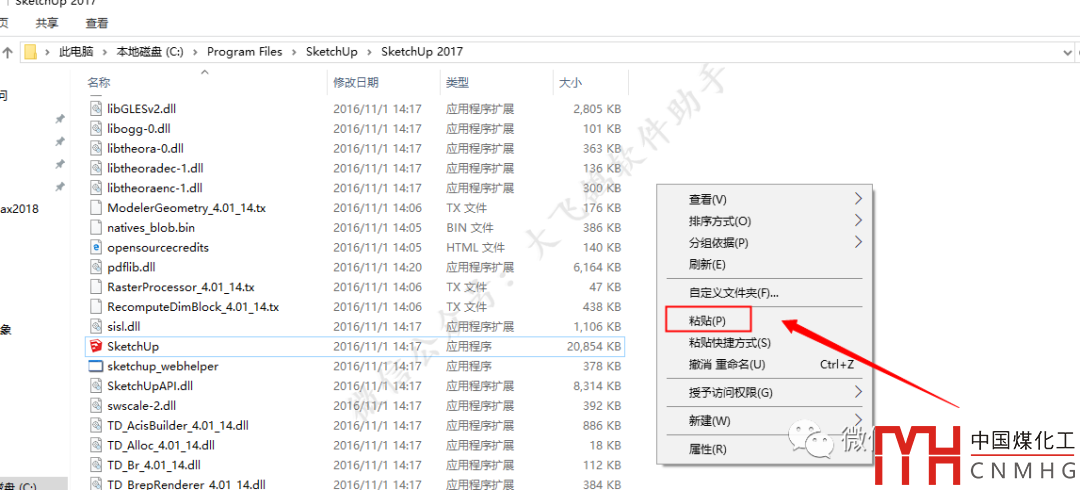The width and height of the screenshot is (1080, 490).
Task: Click the ModelerGeometry_4.01_14.tx file icon
Action: tap(96, 207)
